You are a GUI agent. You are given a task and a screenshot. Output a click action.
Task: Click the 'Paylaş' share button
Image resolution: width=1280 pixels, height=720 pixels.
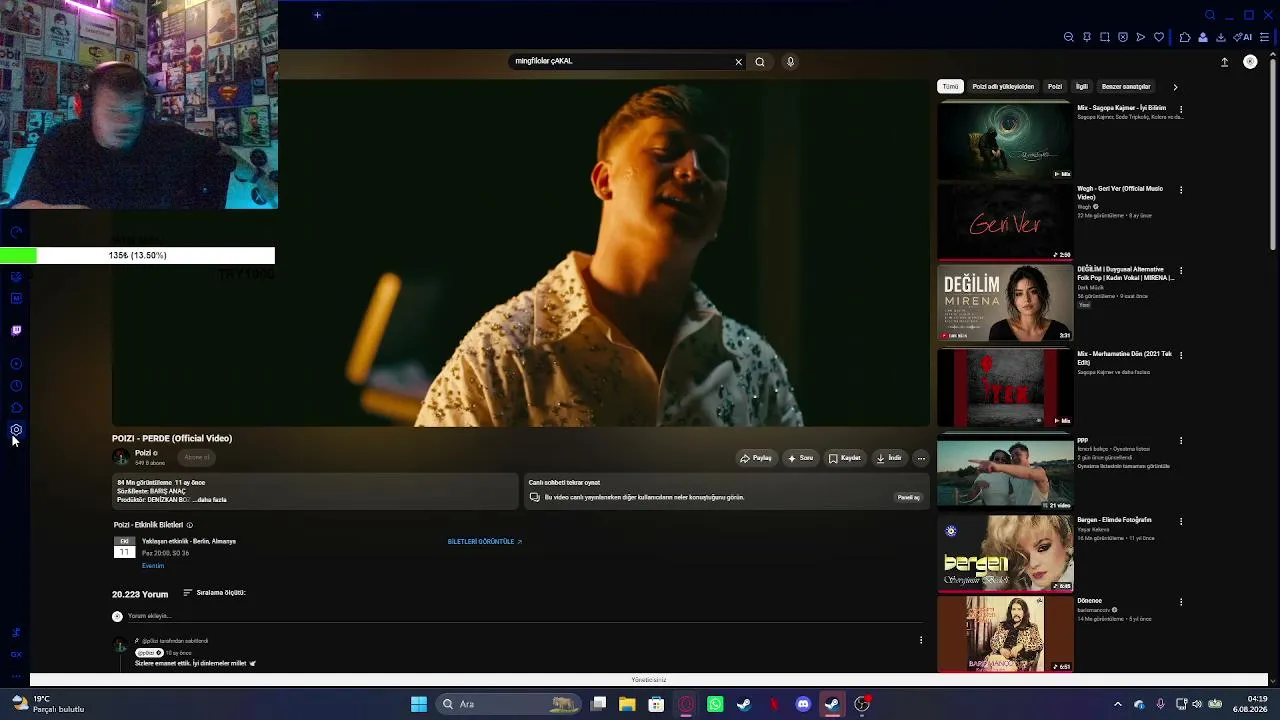tap(756, 458)
